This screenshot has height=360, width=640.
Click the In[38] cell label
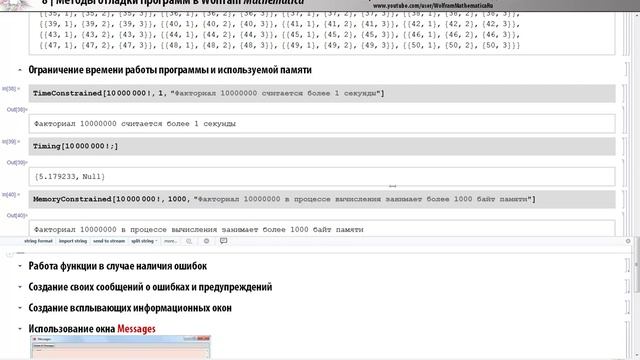[11, 89]
